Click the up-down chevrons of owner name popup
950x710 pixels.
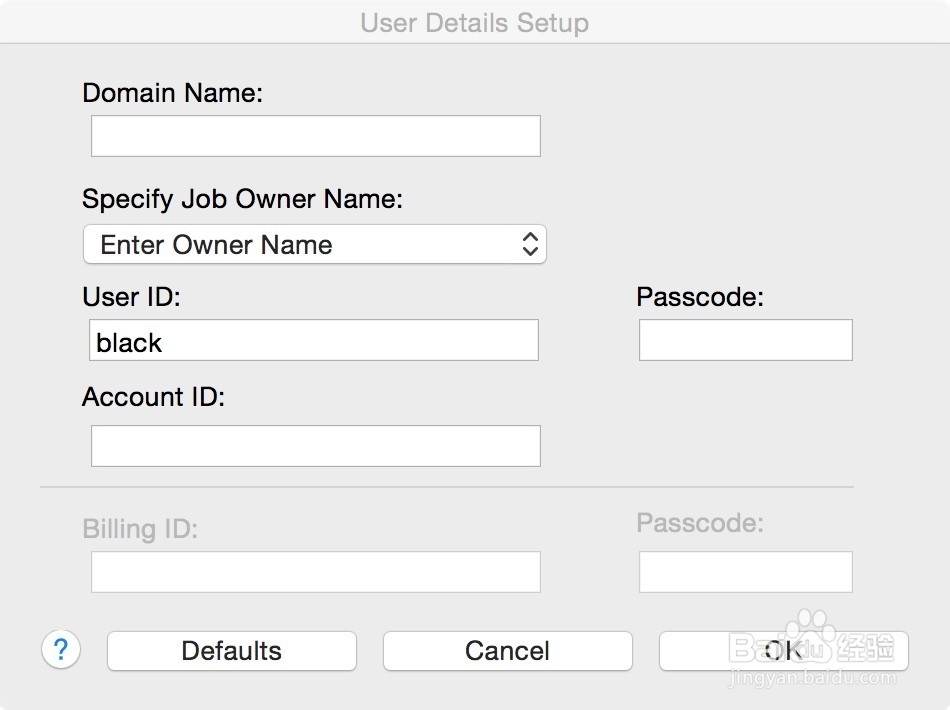[x=530, y=244]
